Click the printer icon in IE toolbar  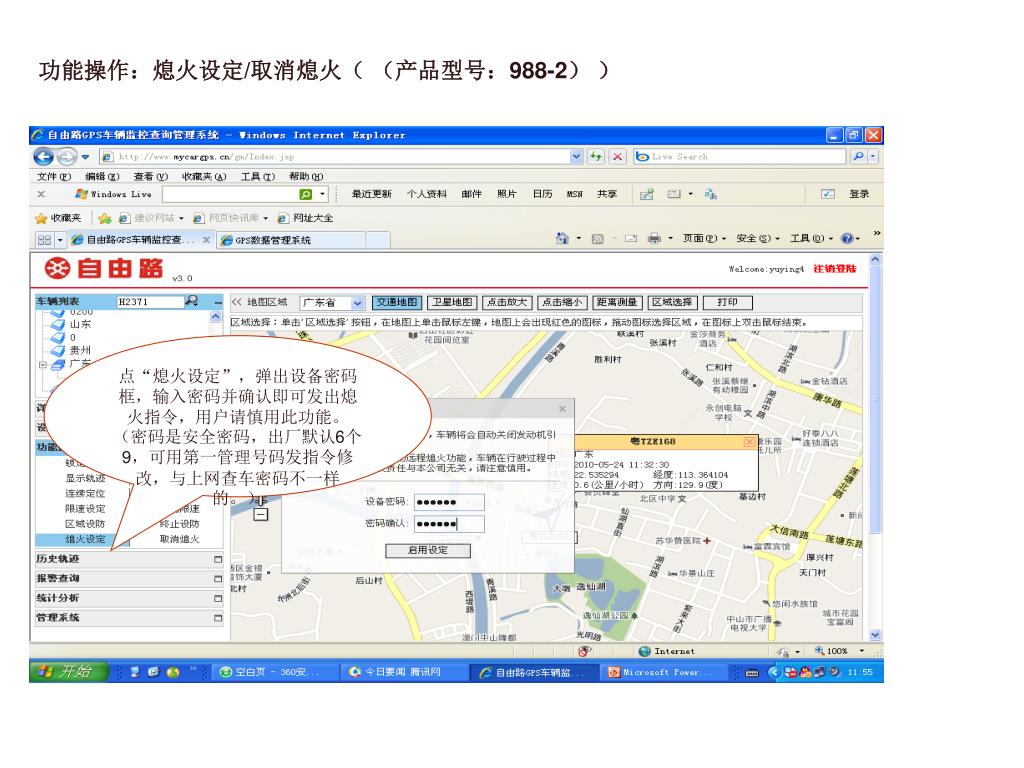coord(653,239)
